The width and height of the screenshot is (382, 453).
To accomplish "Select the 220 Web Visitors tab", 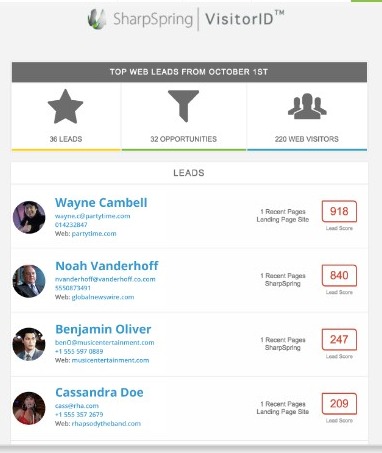I will click(x=307, y=116).
